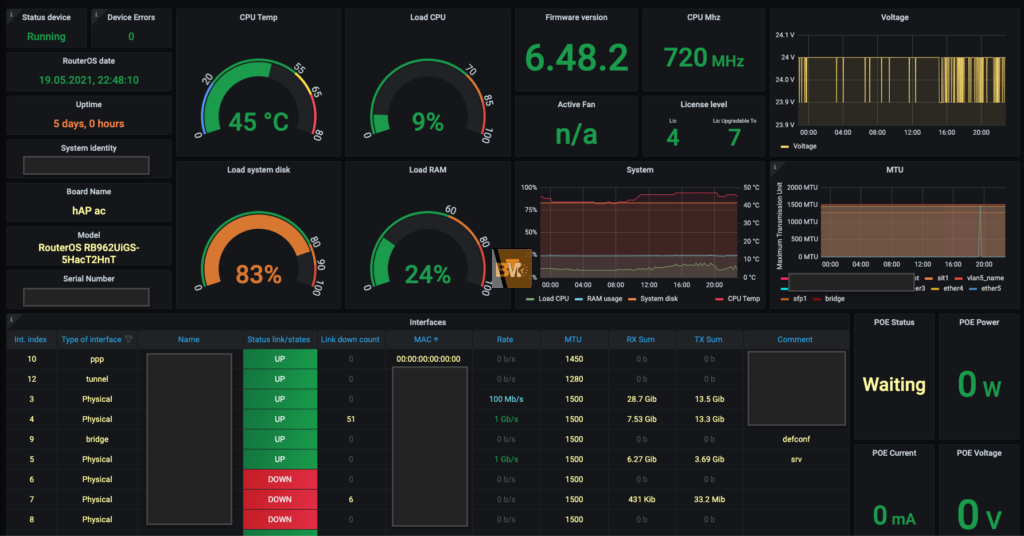Sort the table by Rate column header
Viewport: 1024px width, 536px height.
pos(505,339)
